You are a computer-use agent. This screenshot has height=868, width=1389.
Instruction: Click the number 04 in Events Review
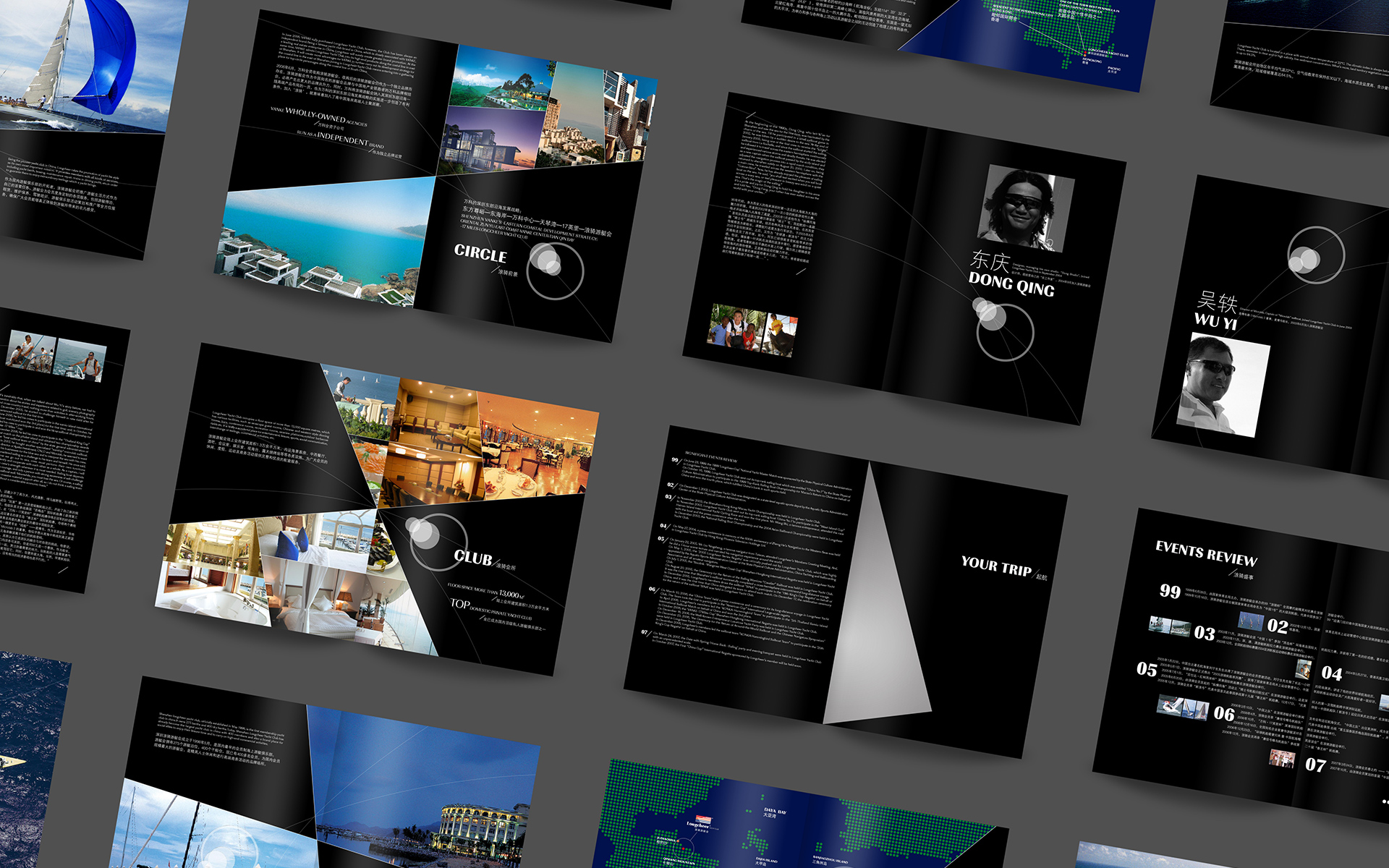(1331, 673)
